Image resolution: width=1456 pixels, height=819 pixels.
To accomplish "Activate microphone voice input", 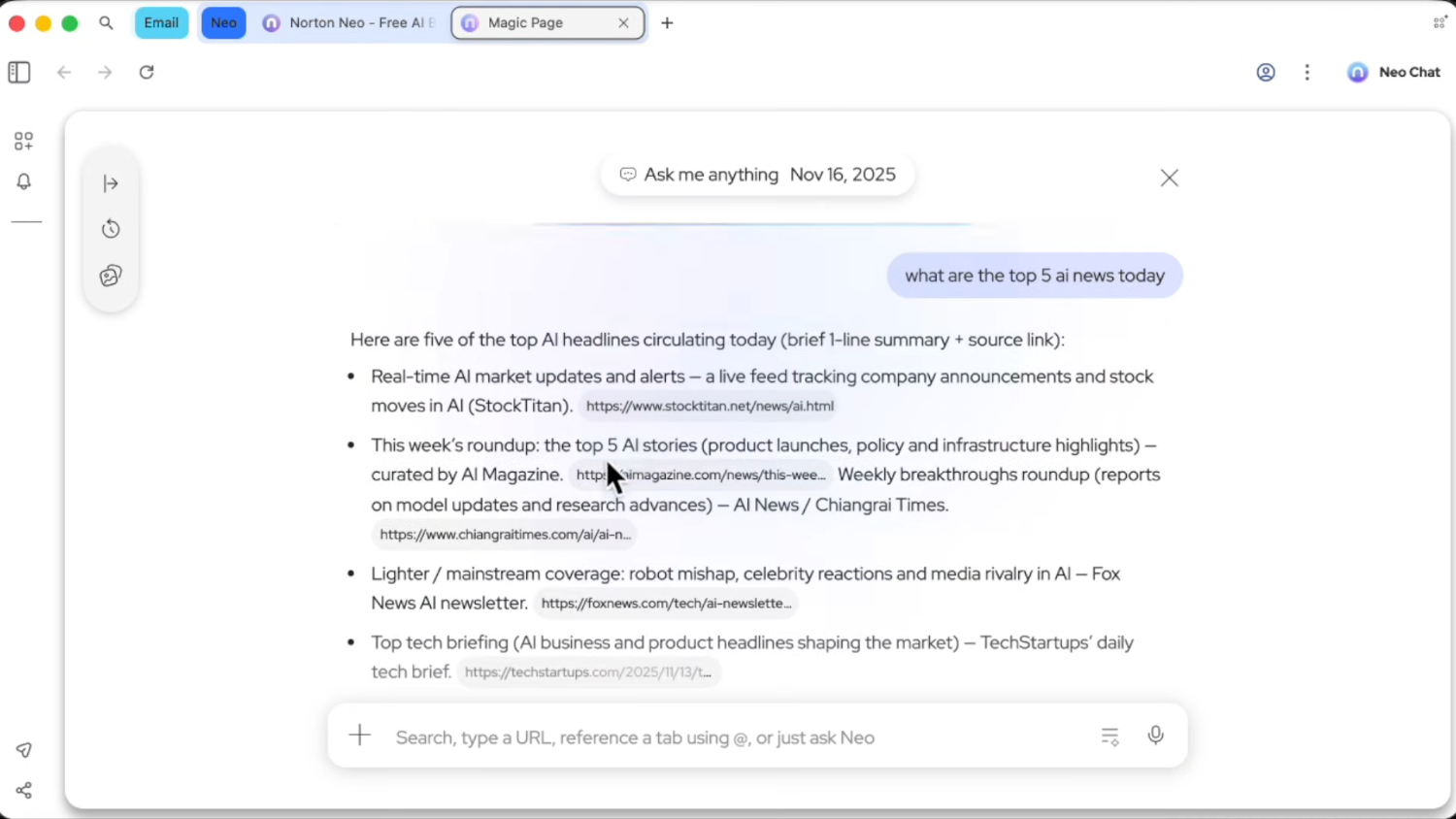I will (x=1155, y=736).
